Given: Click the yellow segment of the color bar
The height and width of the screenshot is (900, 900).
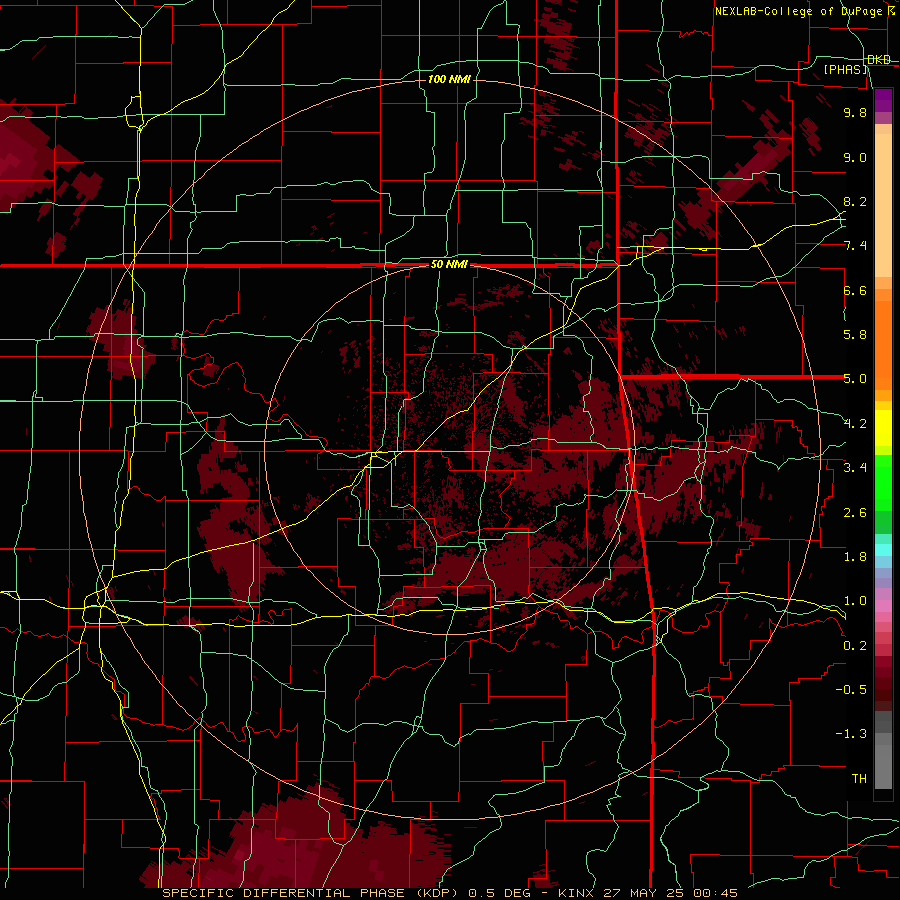Looking at the screenshot, I should coord(883,428).
